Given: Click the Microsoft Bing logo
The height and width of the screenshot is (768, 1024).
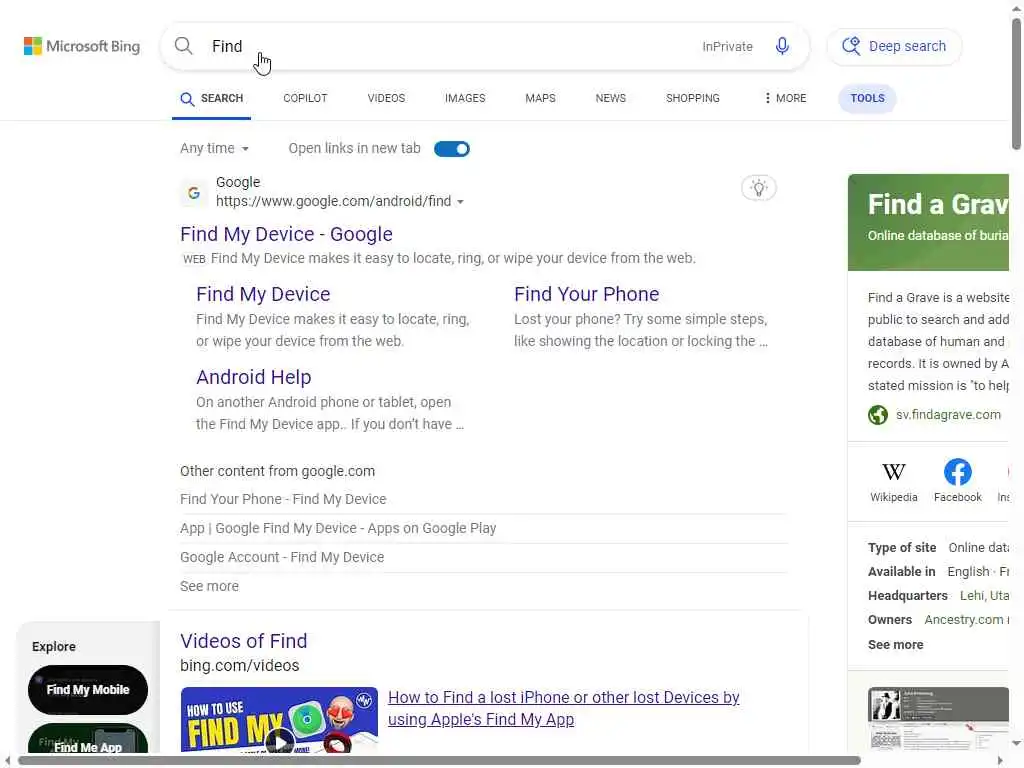Looking at the screenshot, I should 82,46.
